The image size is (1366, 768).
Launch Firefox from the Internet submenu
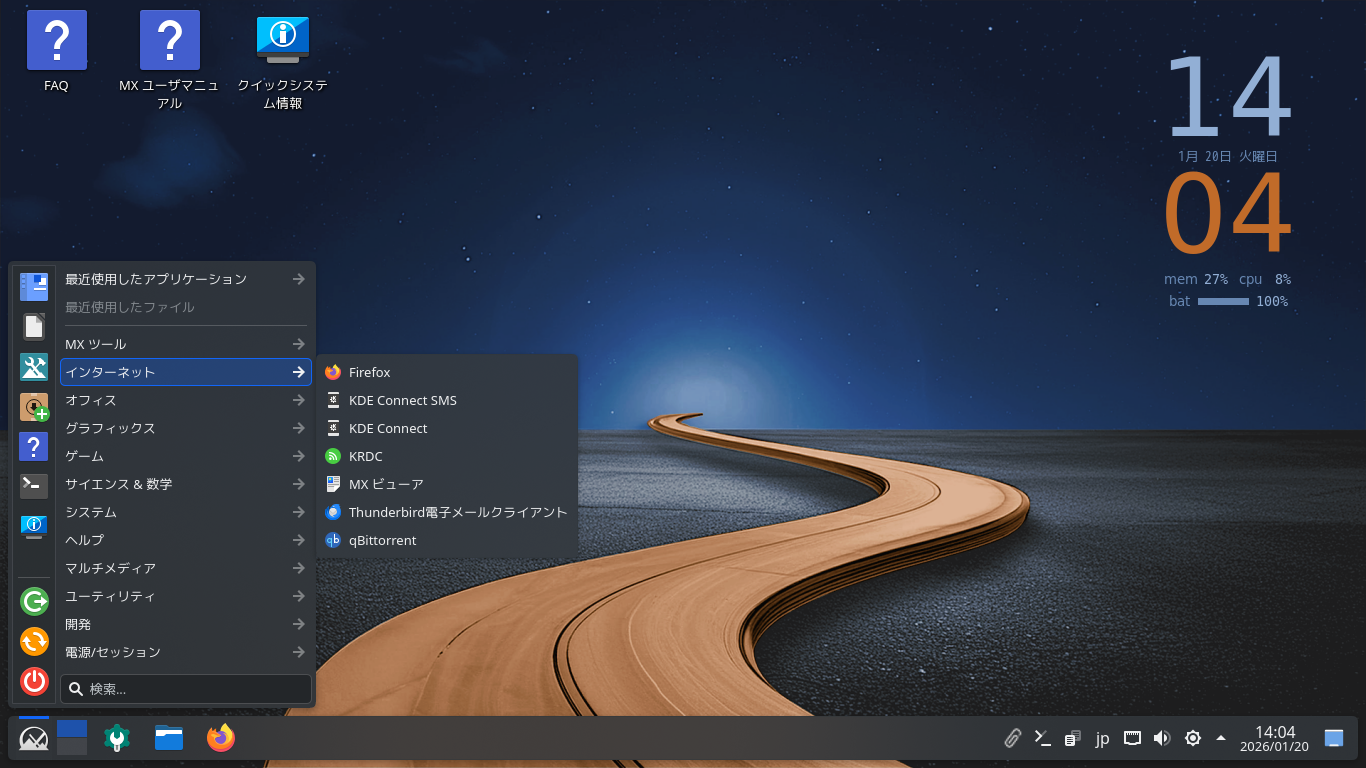369,372
